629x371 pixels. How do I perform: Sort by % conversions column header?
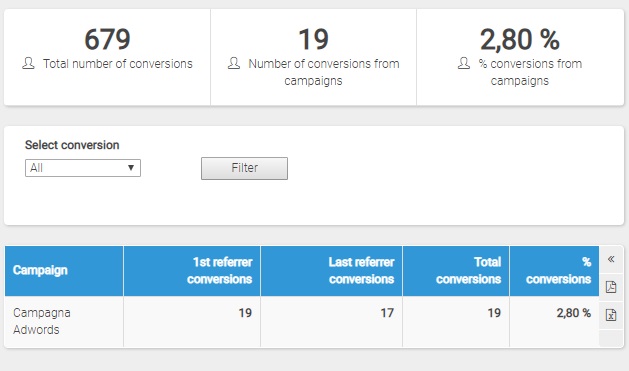tap(558, 271)
